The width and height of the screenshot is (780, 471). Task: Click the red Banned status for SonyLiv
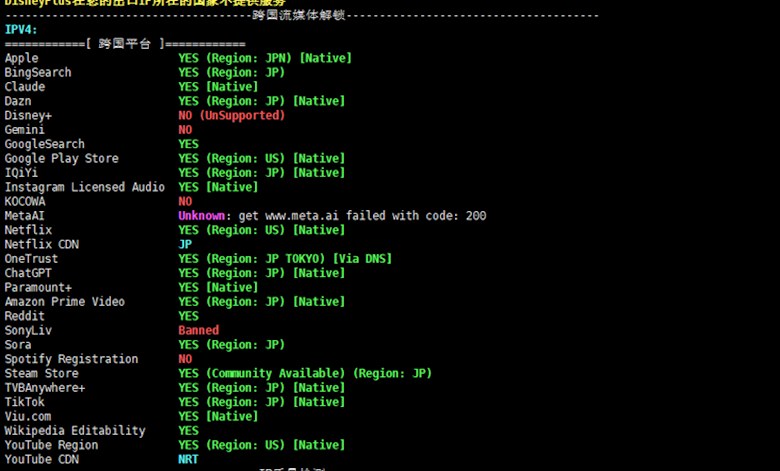198,331
